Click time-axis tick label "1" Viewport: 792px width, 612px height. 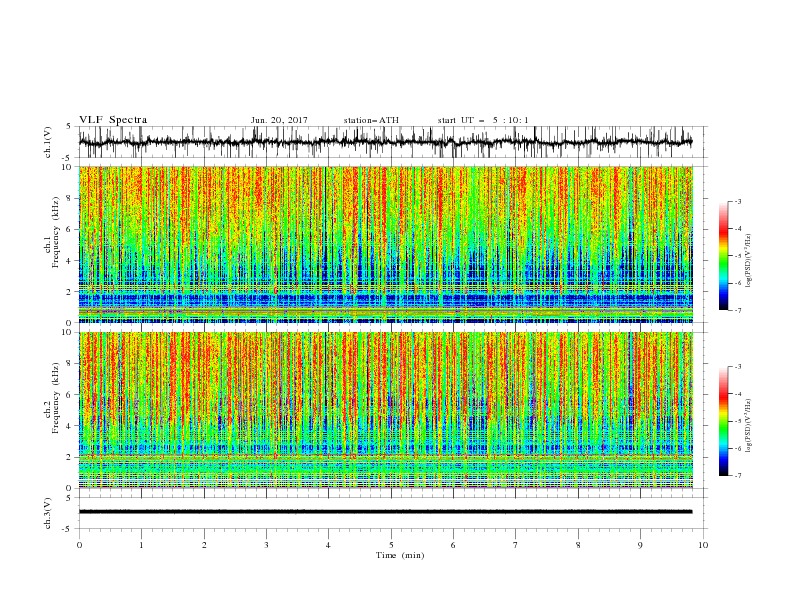click(x=141, y=545)
